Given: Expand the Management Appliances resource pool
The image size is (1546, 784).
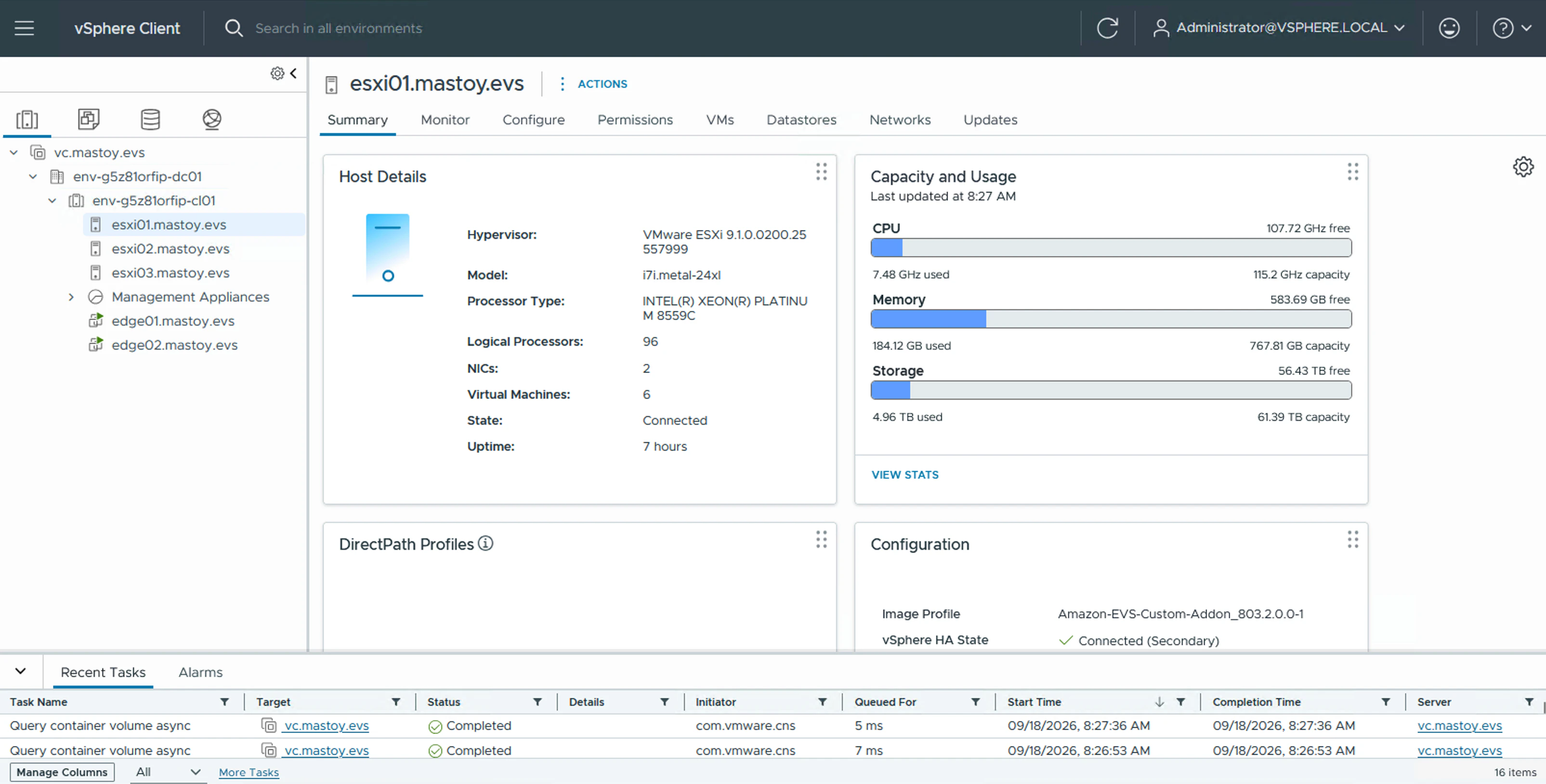Looking at the screenshot, I should pyautogui.click(x=71, y=297).
